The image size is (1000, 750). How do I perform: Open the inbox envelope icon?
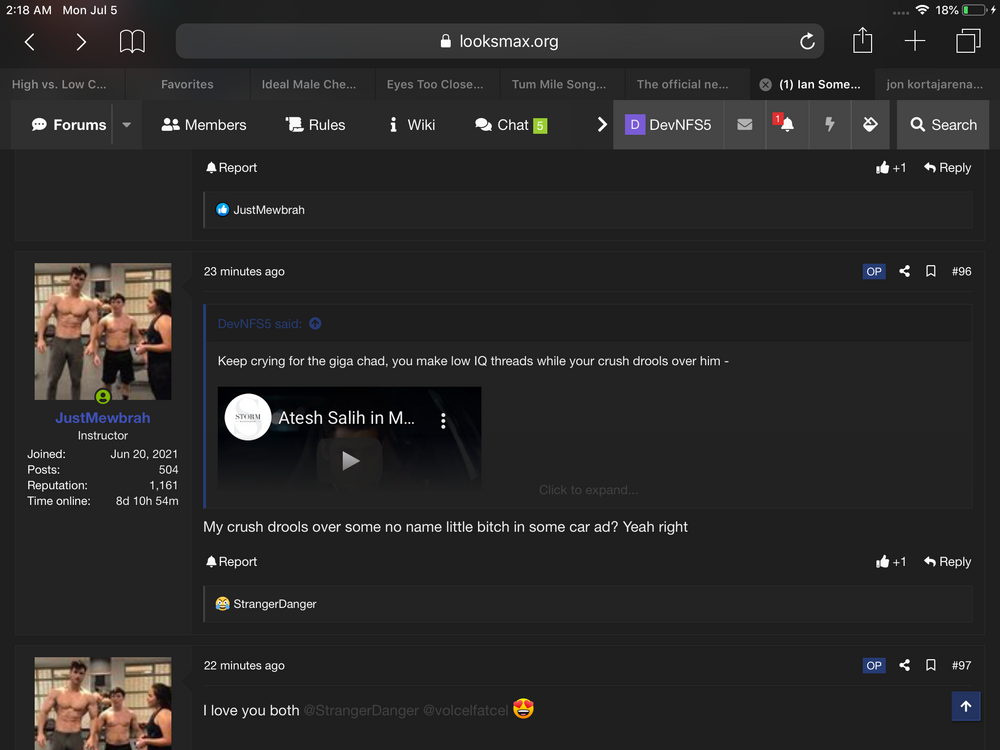pos(744,125)
